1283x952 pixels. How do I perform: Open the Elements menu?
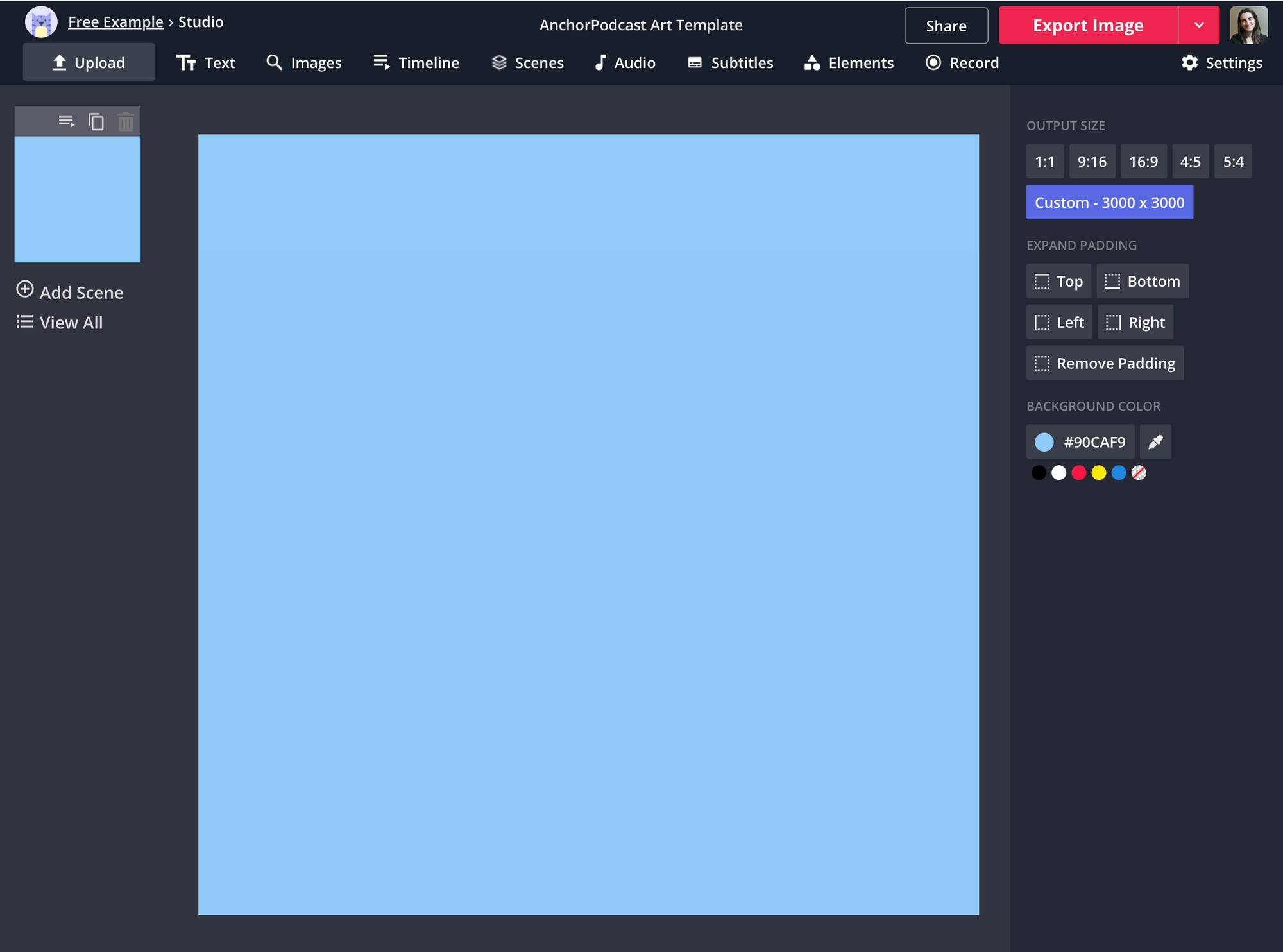pos(849,63)
